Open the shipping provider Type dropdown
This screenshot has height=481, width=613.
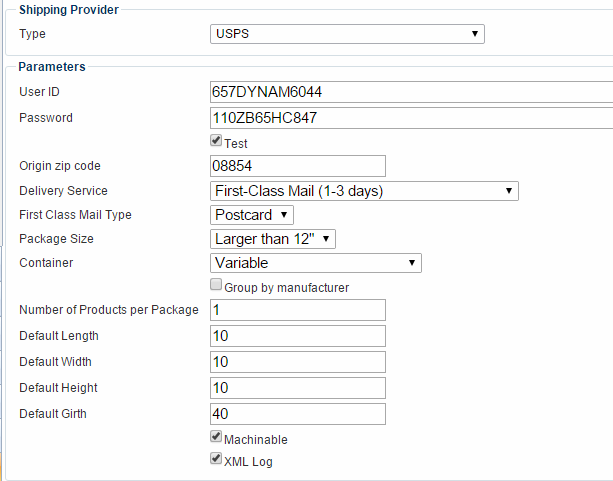click(x=346, y=34)
